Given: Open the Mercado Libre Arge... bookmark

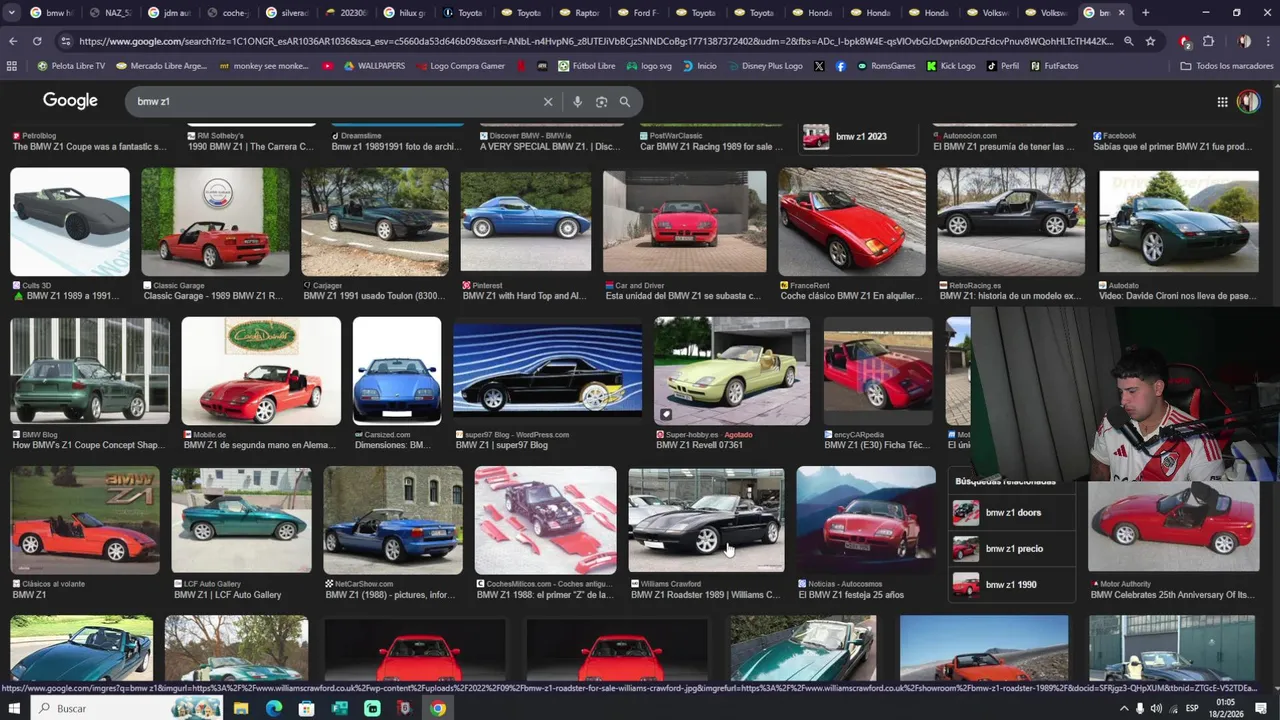Looking at the screenshot, I should (161, 66).
